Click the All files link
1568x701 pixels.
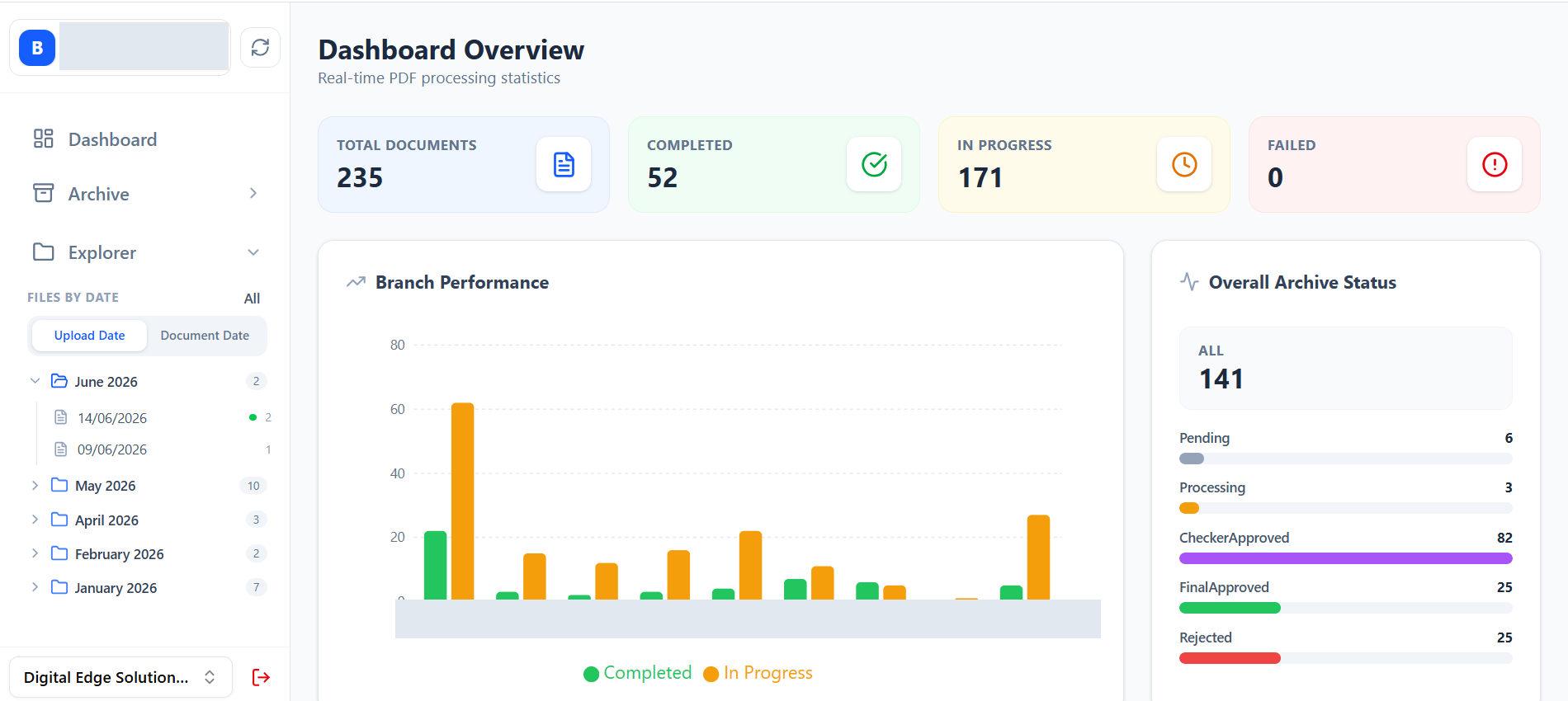252,299
